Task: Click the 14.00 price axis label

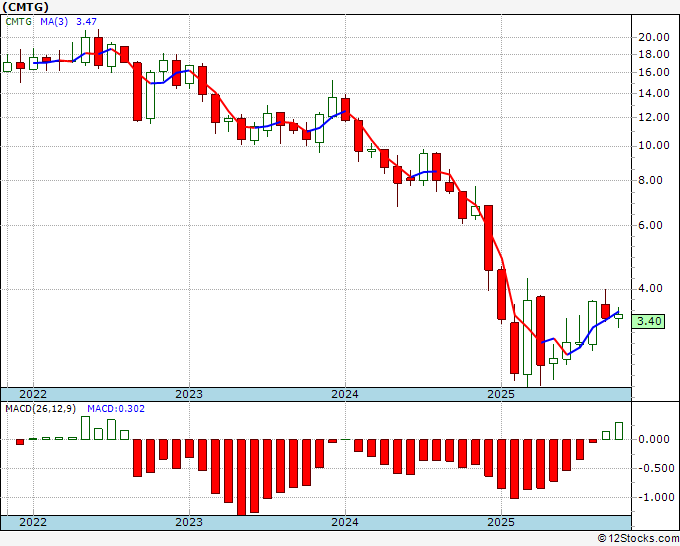Action: tap(654, 93)
